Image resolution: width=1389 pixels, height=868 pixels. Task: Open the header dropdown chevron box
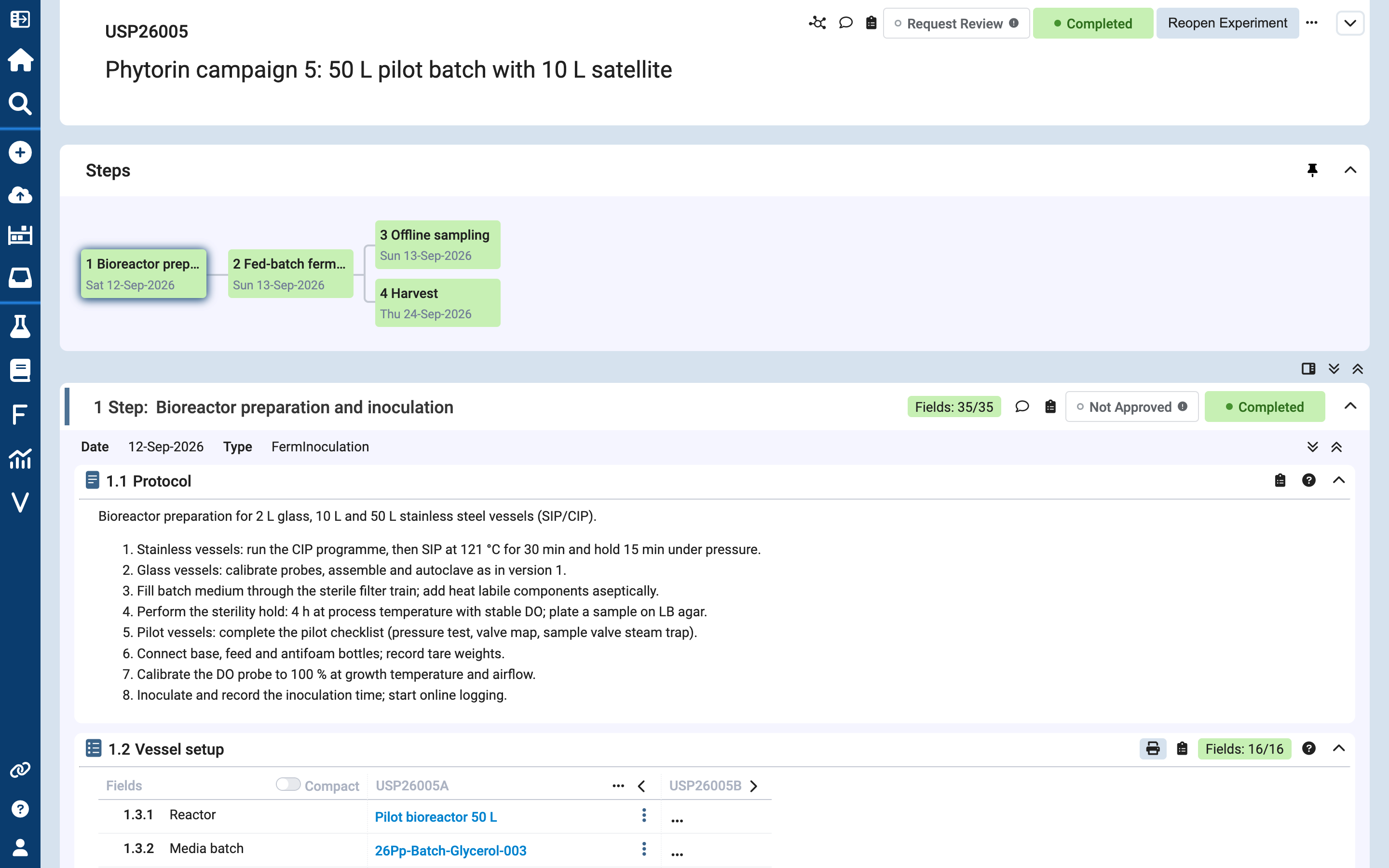pyautogui.click(x=1350, y=23)
